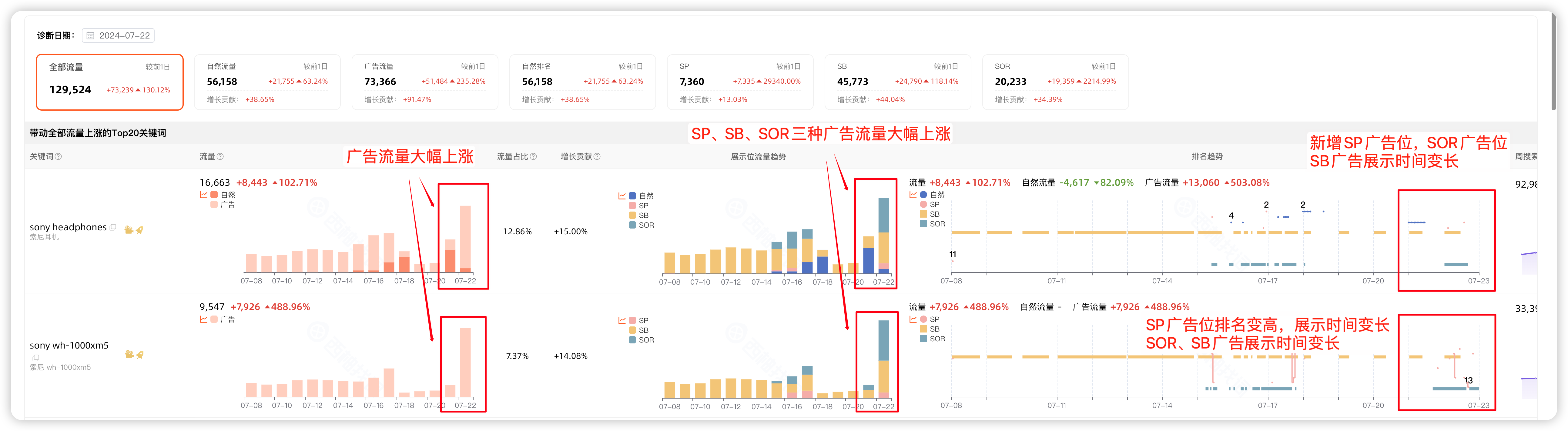
Task: Select the 自然流量 metric card
Action: [267, 82]
